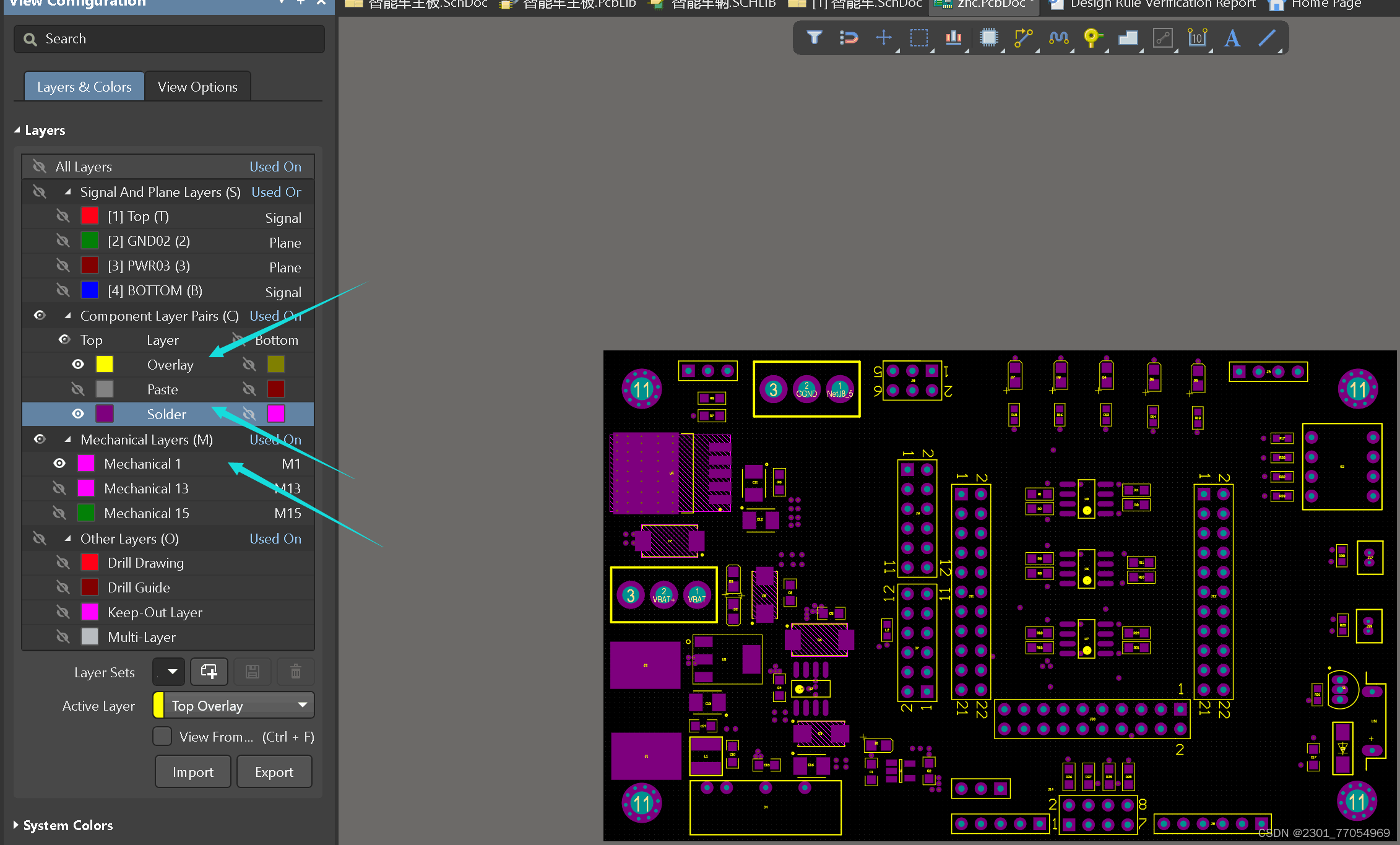Click the selection filter funnel icon

(814, 38)
